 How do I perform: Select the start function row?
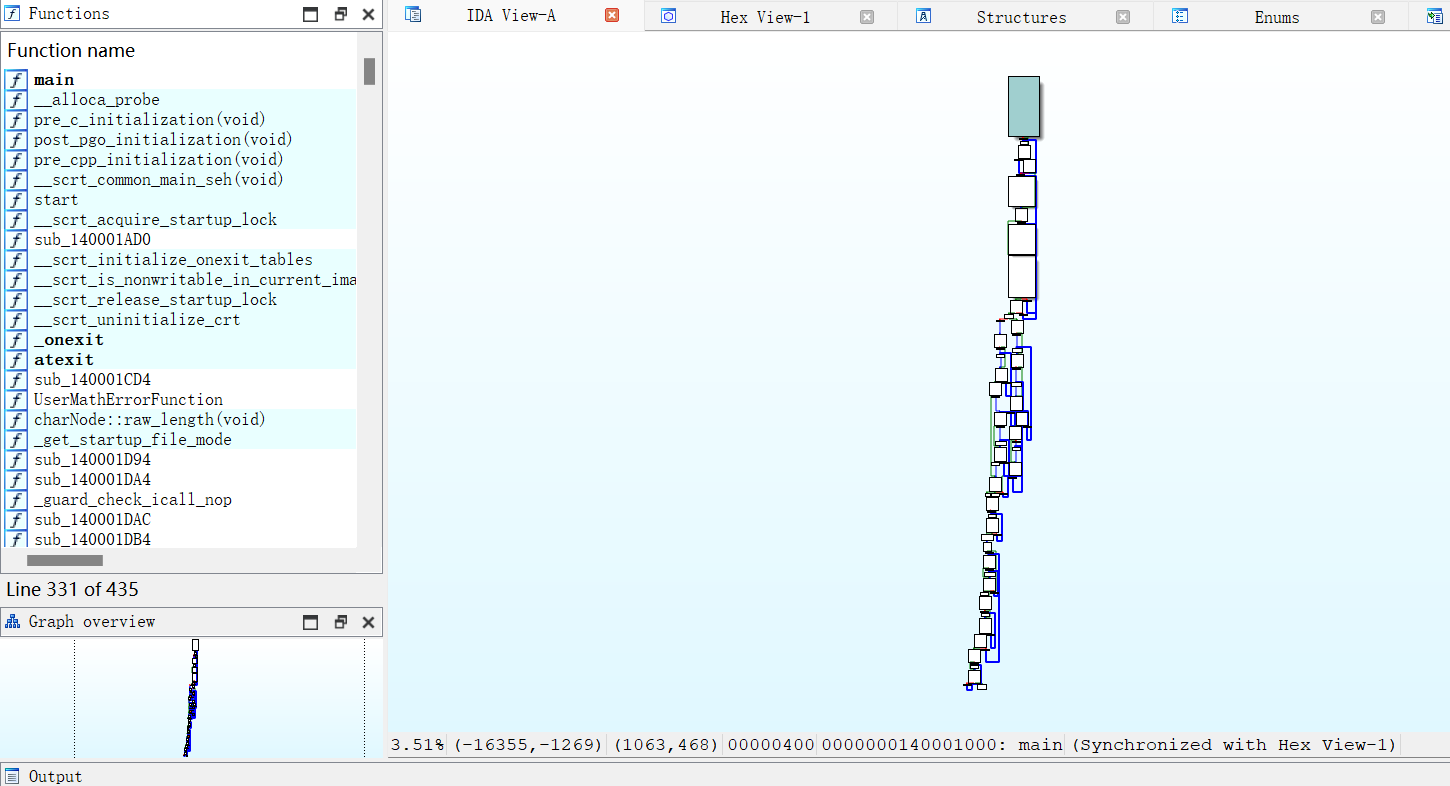point(180,200)
